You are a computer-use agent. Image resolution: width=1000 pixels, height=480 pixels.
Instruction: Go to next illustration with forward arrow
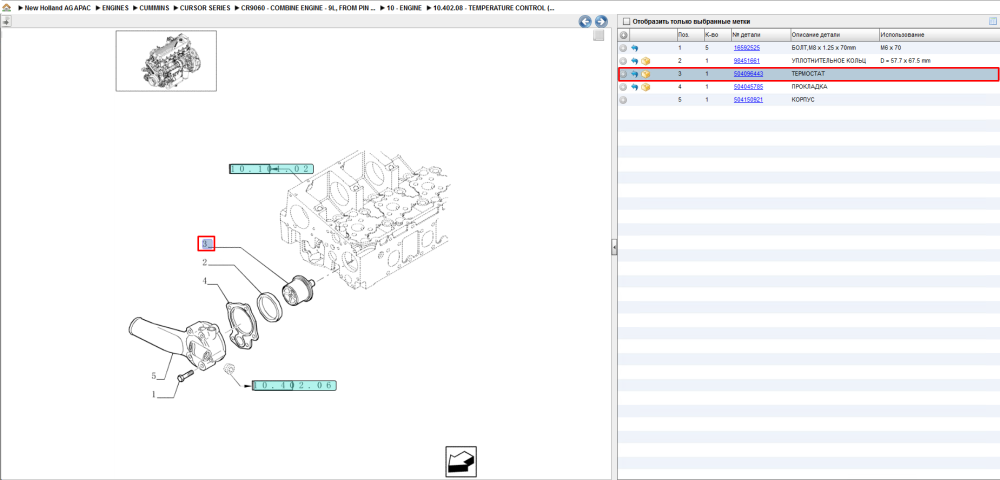point(600,22)
